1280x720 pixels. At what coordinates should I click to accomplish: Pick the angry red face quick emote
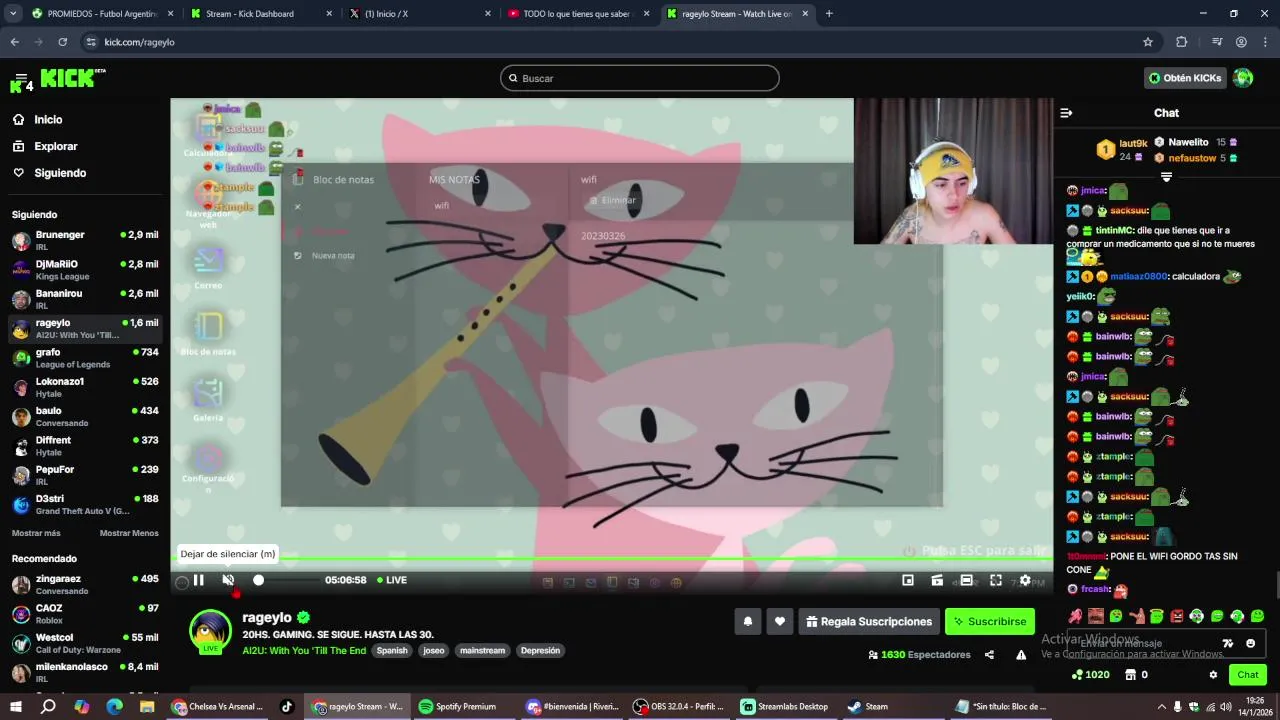click(1176, 616)
